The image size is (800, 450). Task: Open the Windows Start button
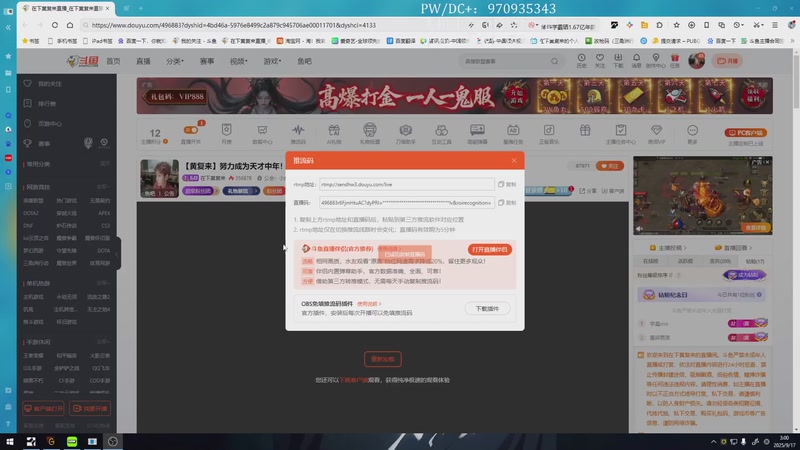(10, 441)
